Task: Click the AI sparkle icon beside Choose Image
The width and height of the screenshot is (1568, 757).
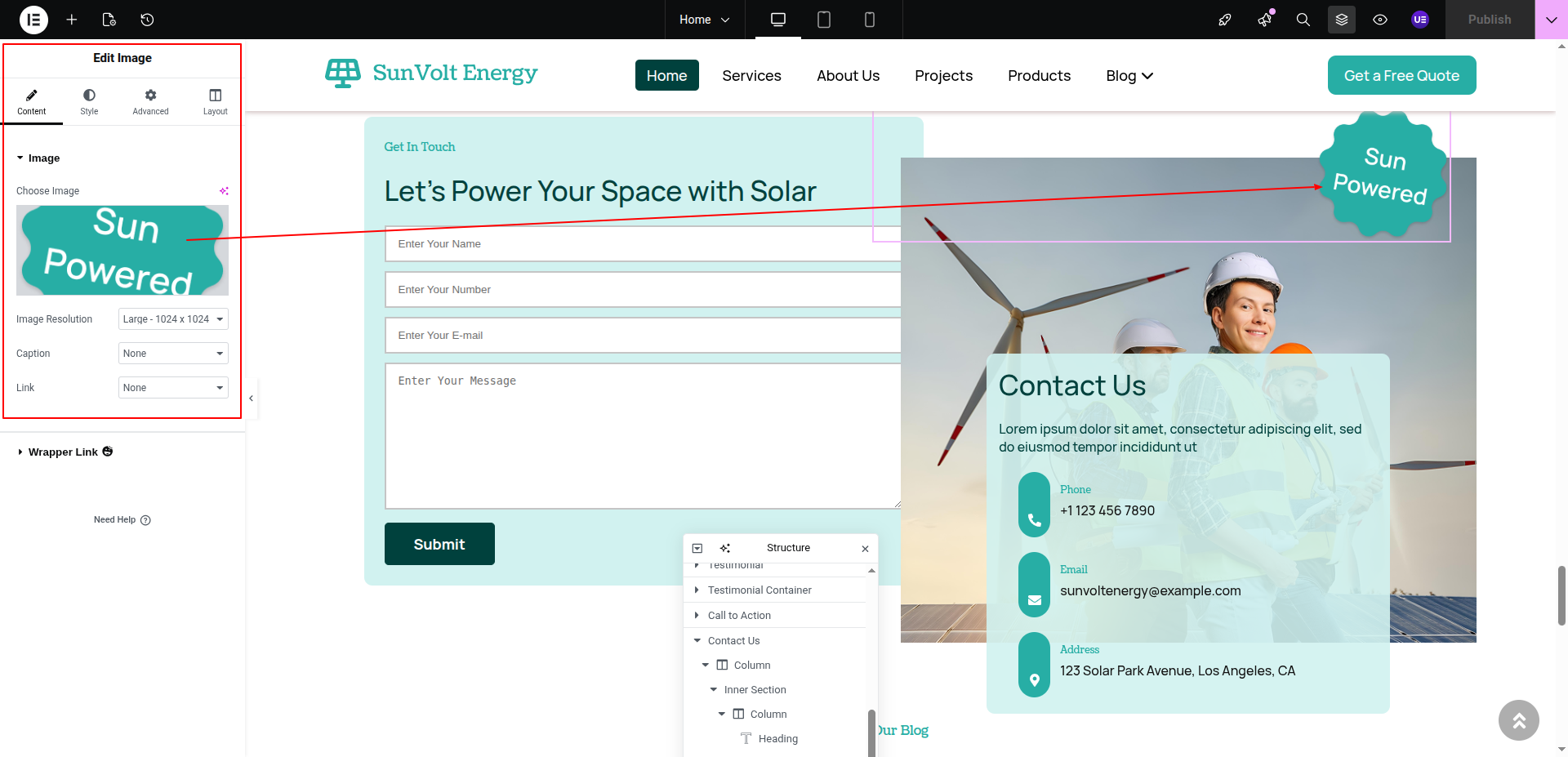Action: pos(224,191)
